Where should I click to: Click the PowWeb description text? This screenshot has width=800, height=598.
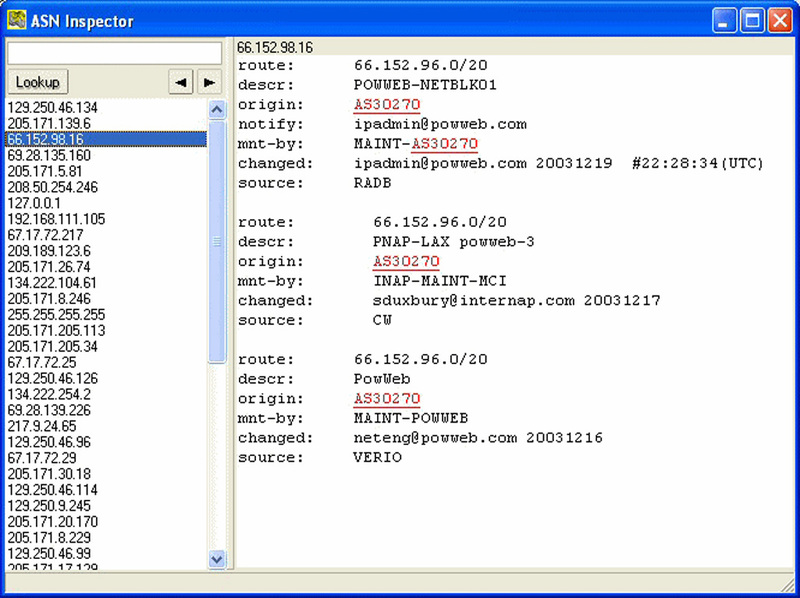[382, 379]
